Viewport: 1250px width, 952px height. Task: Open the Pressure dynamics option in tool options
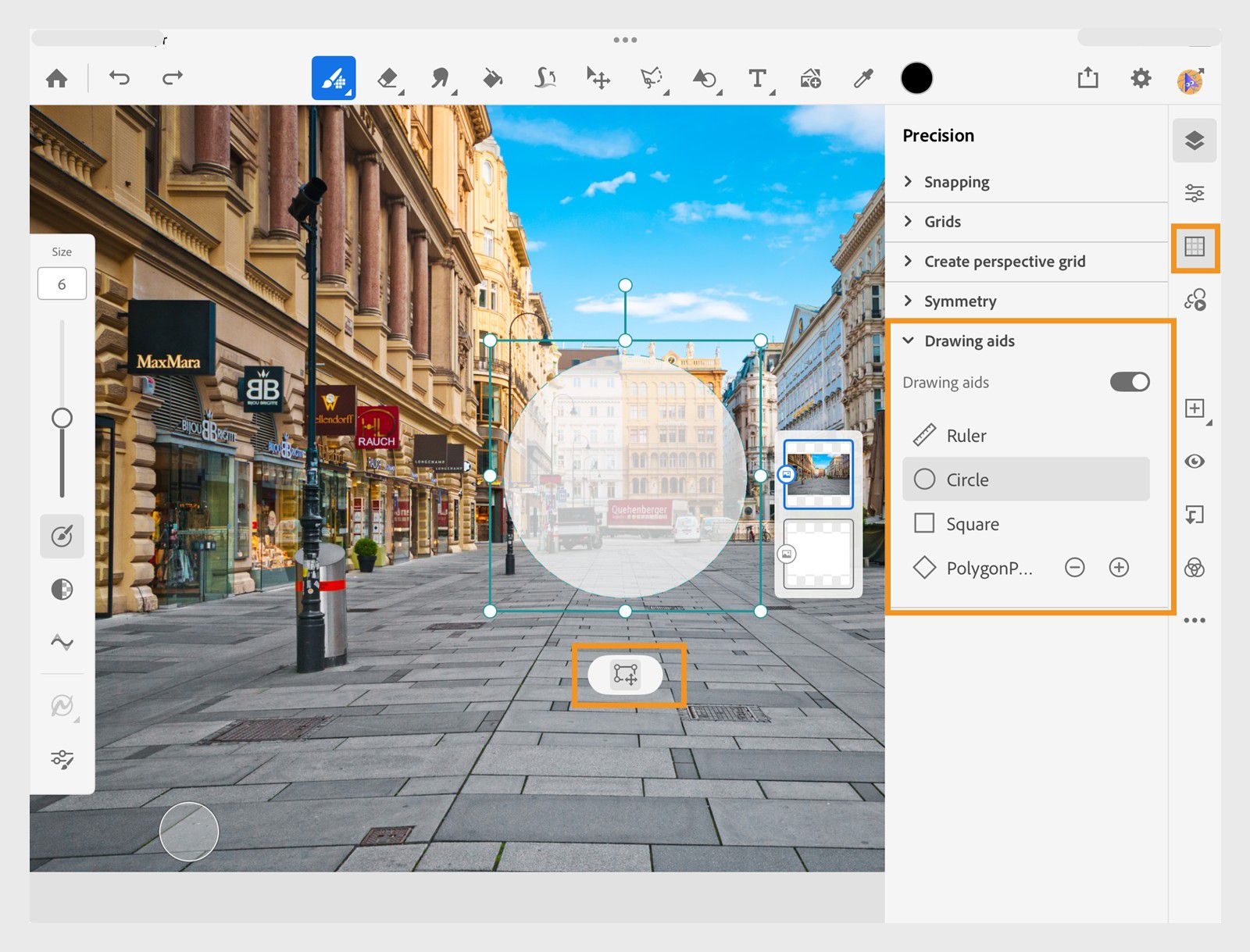(x=62, y=706)
